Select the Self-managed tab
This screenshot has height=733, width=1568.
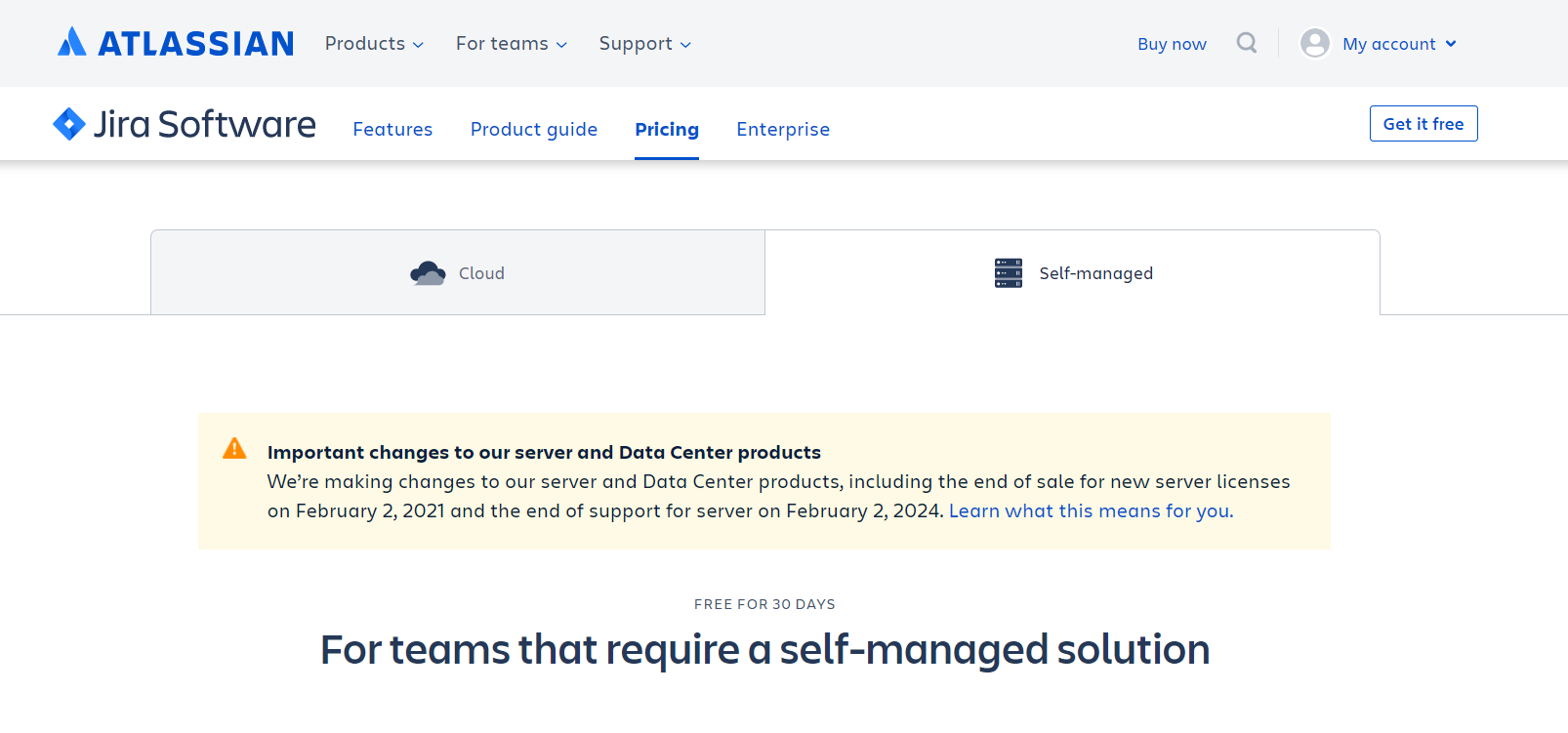click(x=1072, y=273)
